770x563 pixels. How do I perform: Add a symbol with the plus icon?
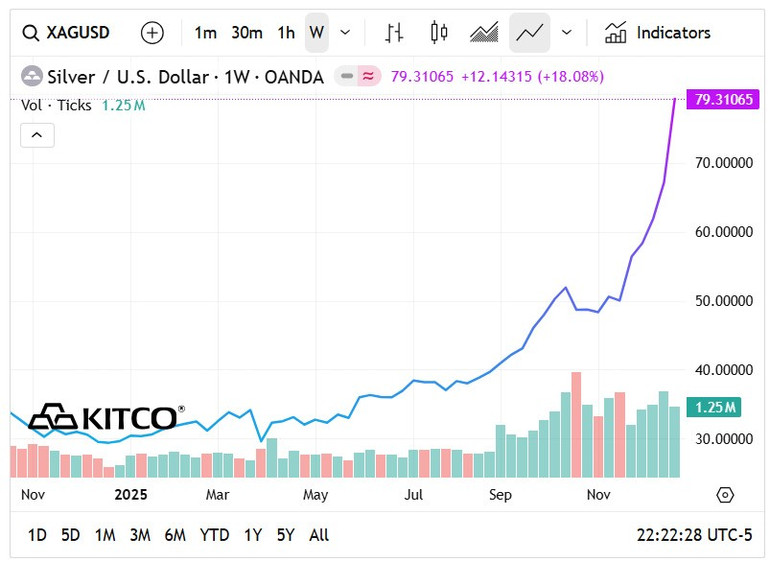152,33
